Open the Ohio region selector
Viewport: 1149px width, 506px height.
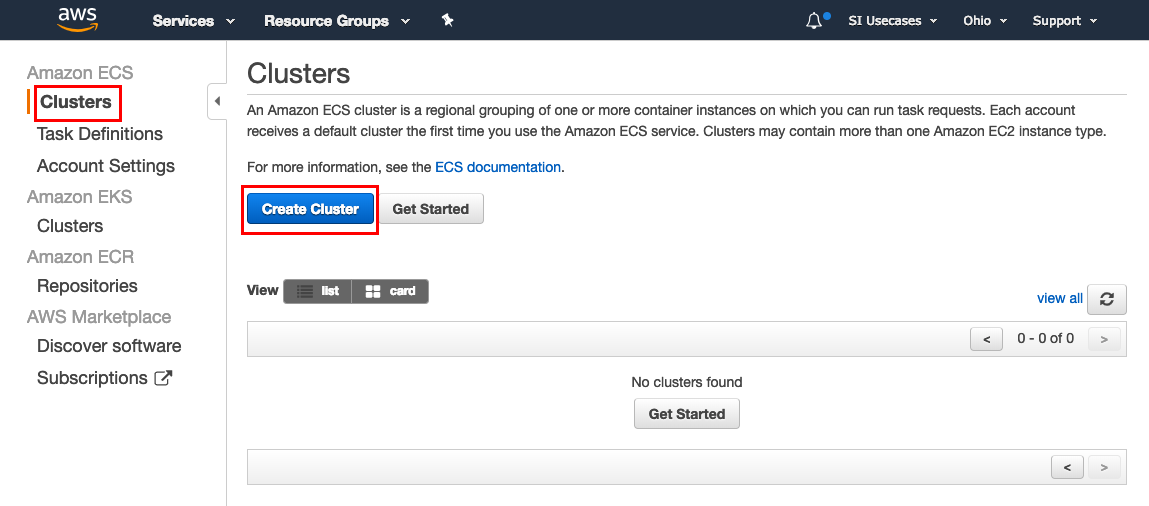pos(985,21)
